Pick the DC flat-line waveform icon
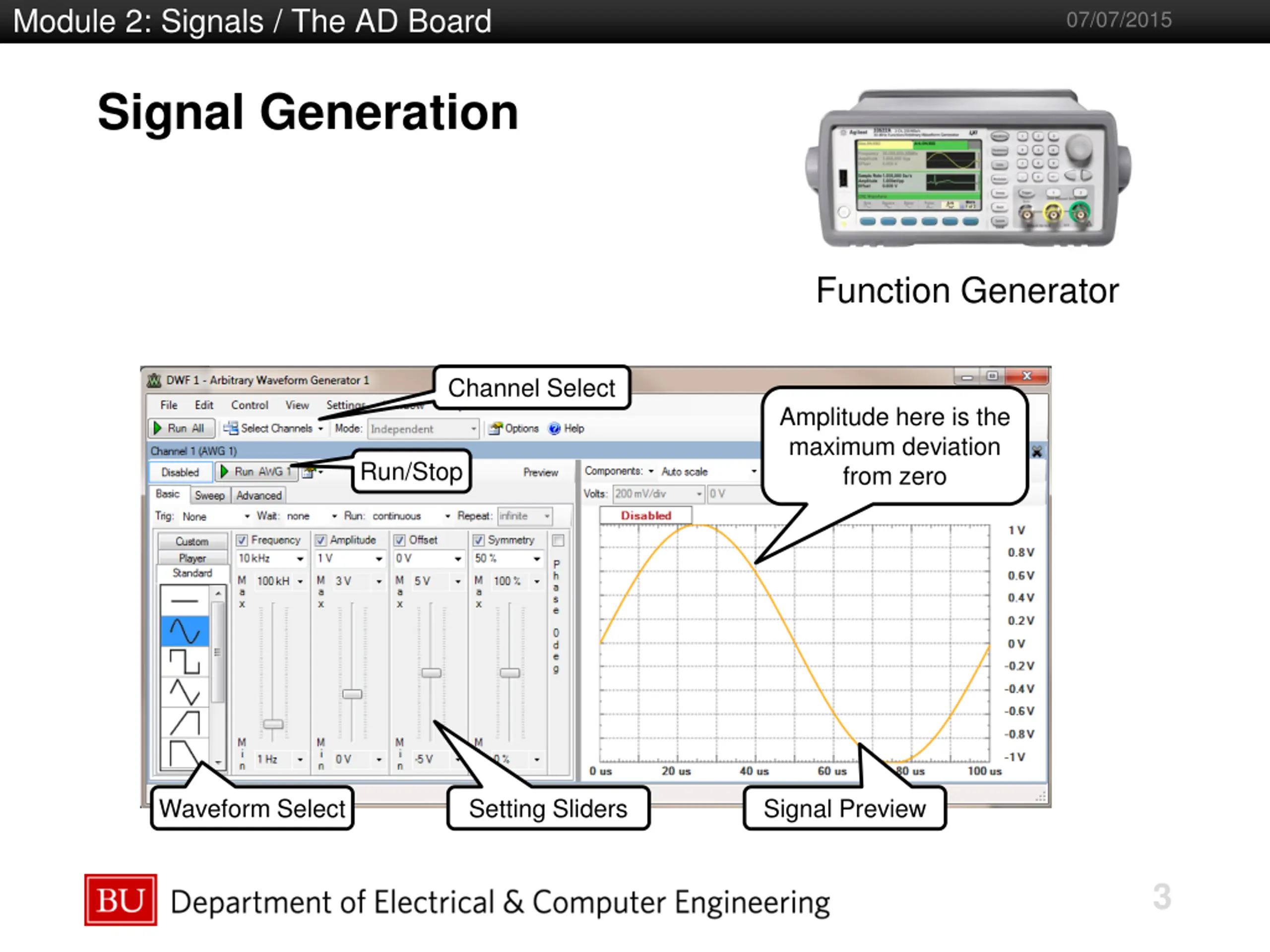 (185, 601)
